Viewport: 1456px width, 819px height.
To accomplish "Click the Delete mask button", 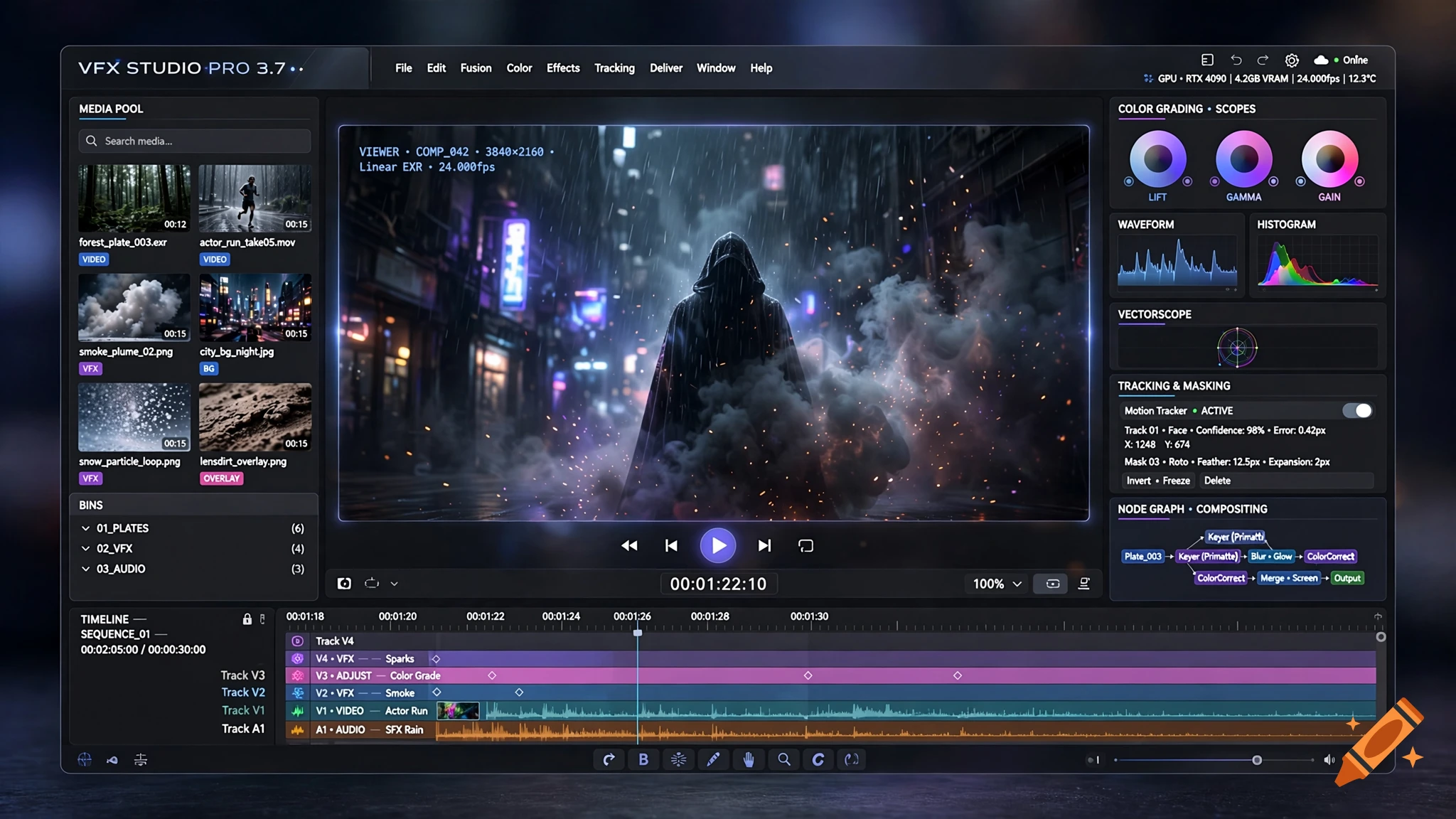I will (1217, 481).
